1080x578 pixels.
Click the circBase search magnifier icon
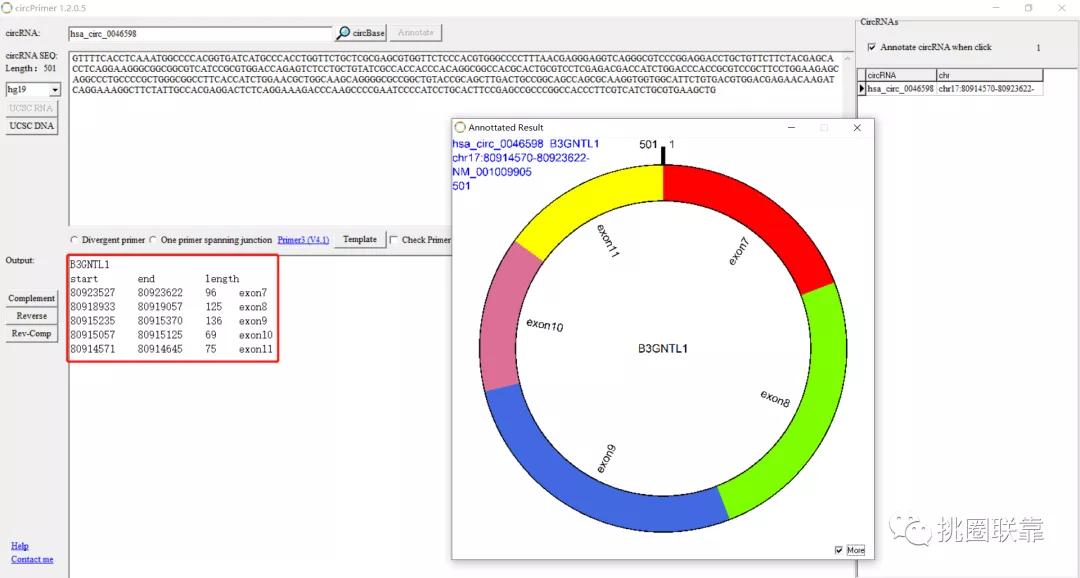pyautogui.click(x=344, y=33)
